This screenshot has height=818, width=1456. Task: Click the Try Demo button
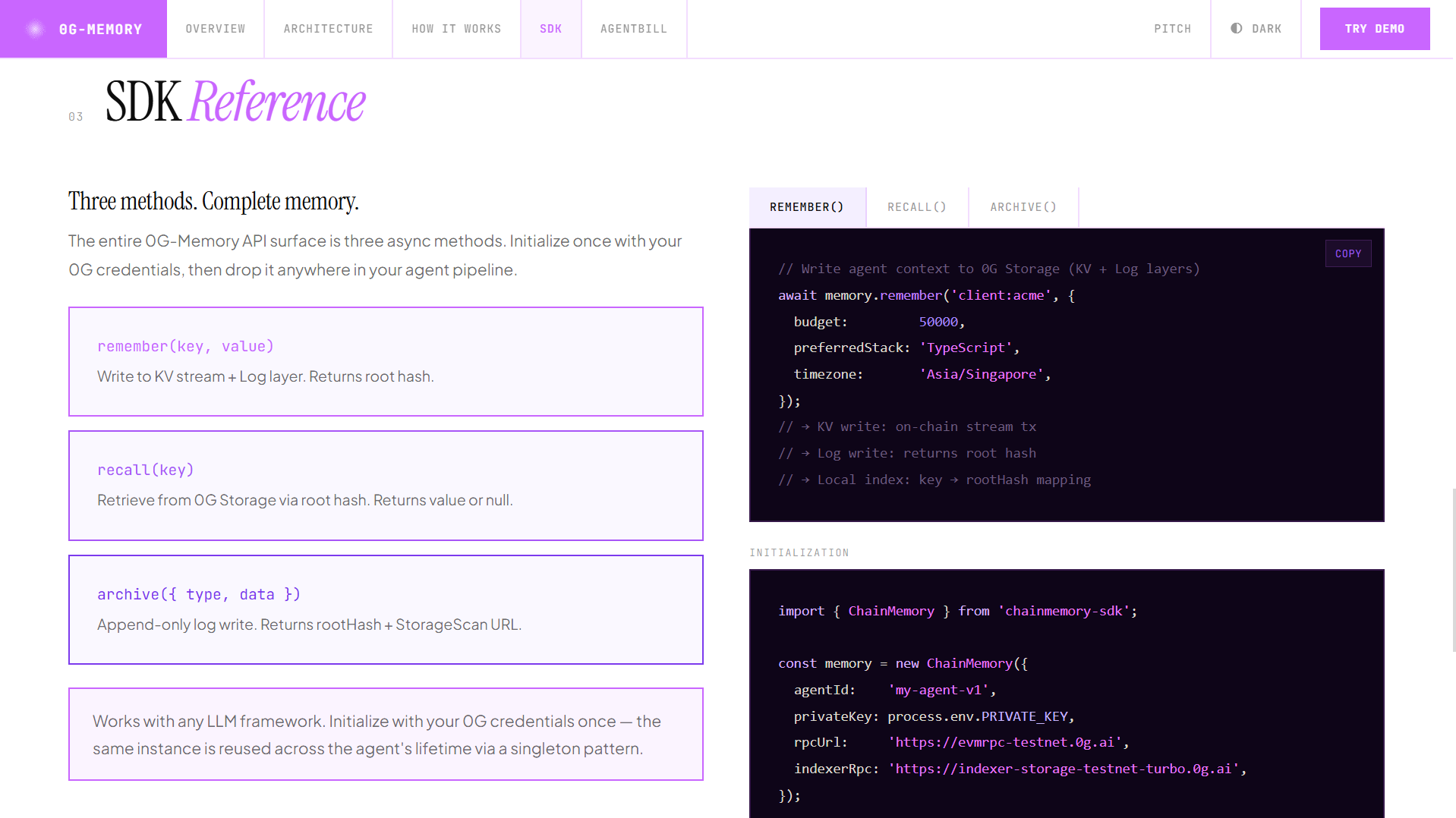(x=1375, y=29)
